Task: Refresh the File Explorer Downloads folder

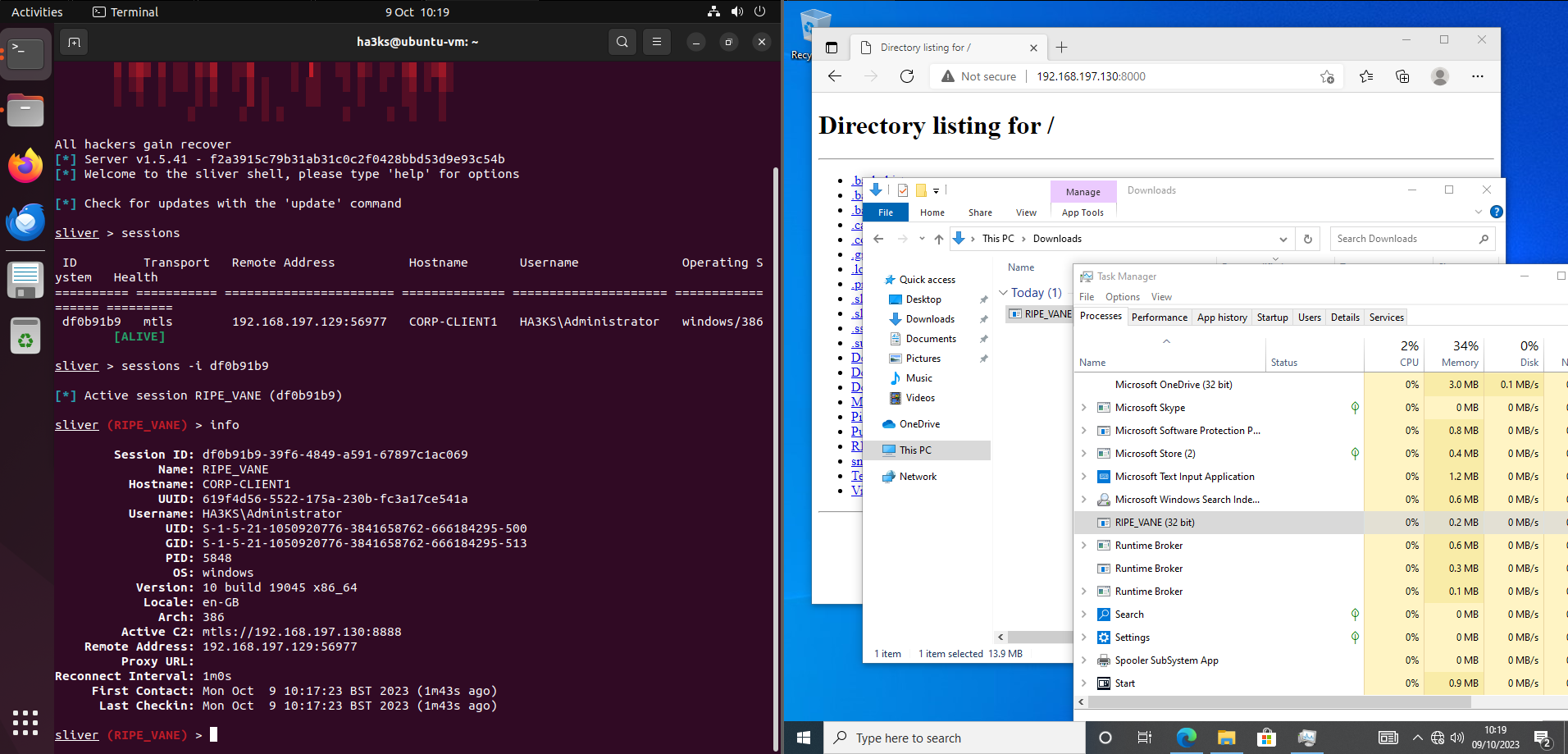Action: 1308,239
